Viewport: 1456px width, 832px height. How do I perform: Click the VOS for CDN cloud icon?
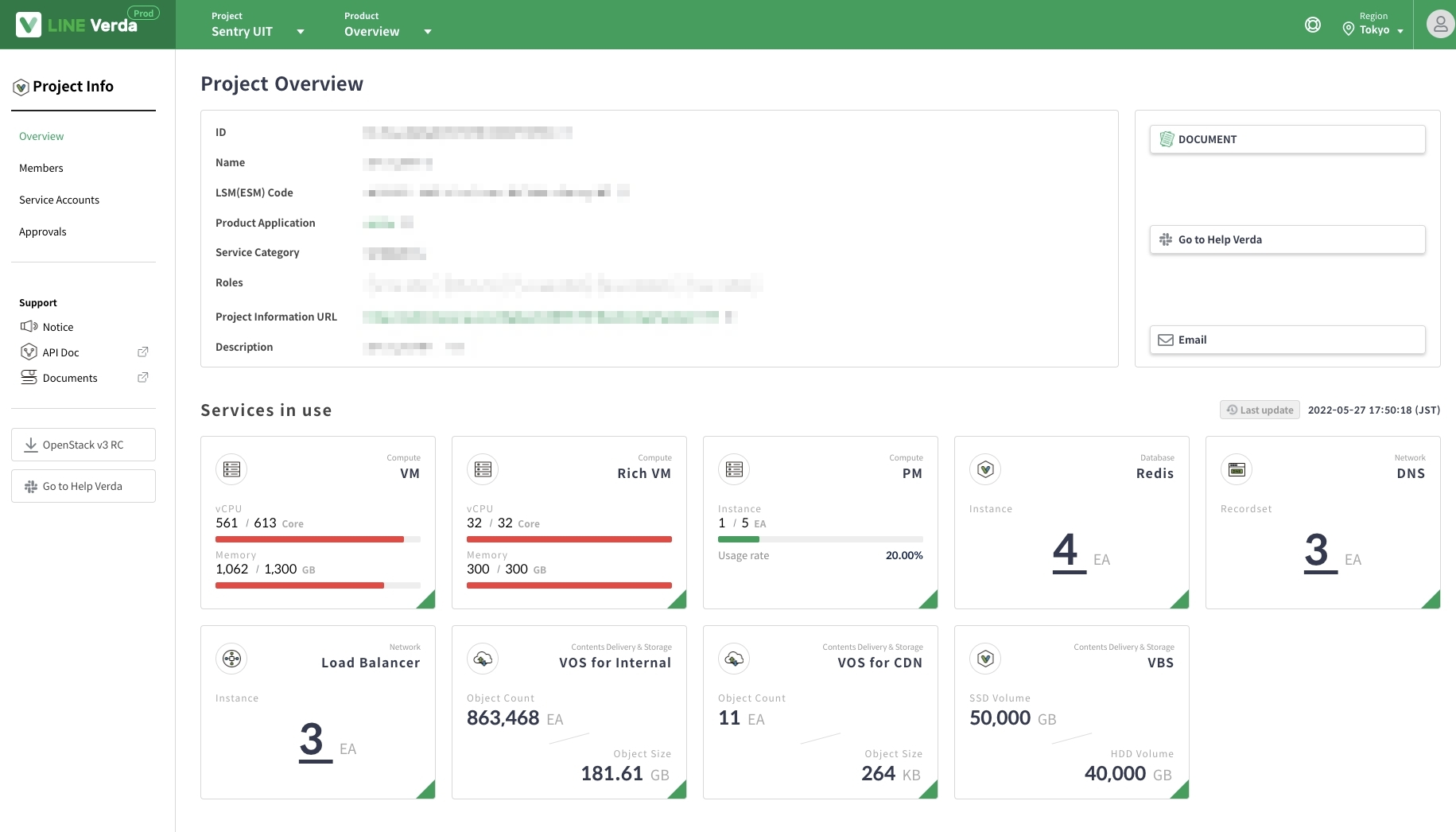(734, 659)
